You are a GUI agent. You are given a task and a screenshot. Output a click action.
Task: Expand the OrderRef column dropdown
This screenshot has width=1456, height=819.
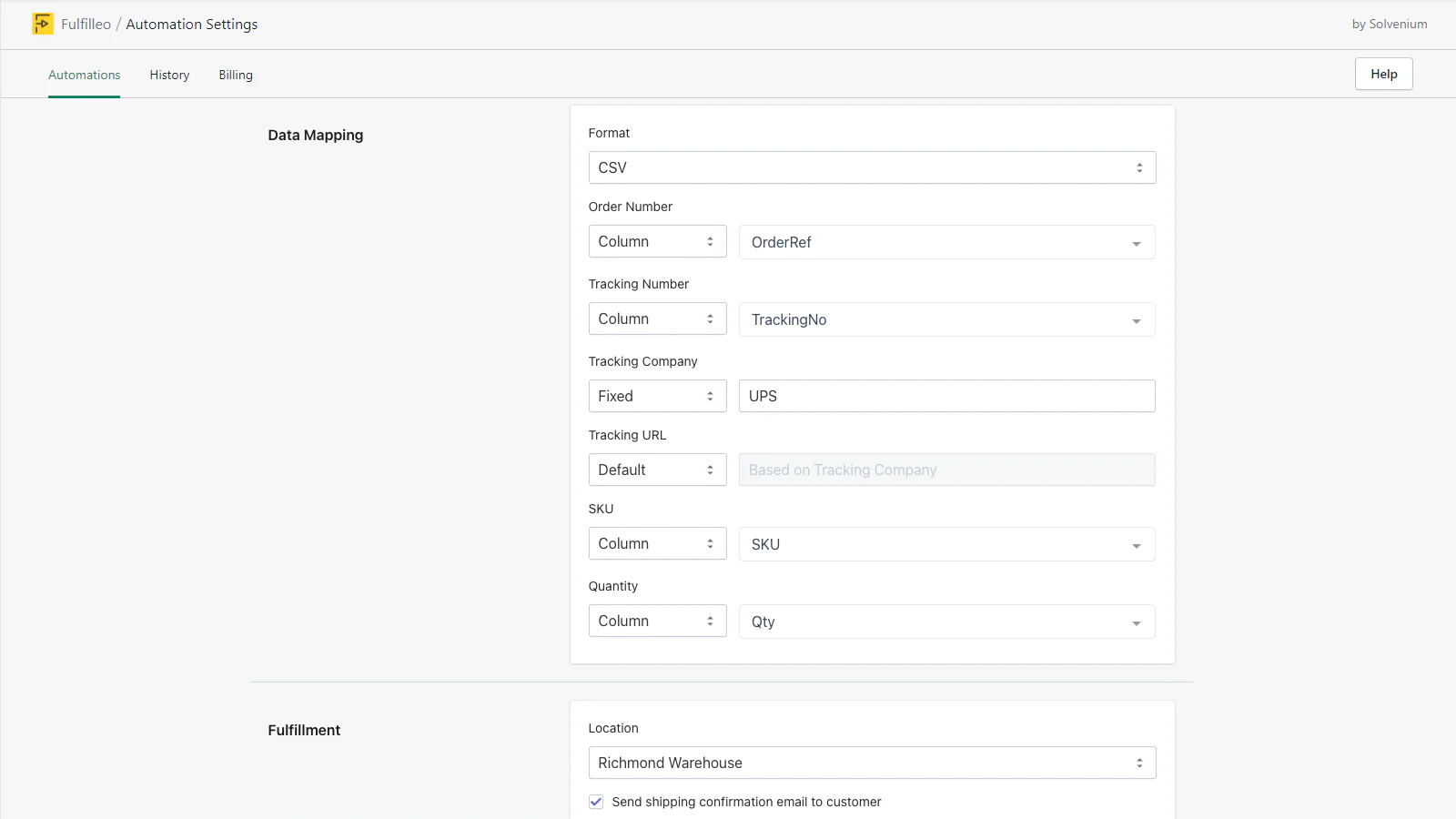(x=946, y=242)
